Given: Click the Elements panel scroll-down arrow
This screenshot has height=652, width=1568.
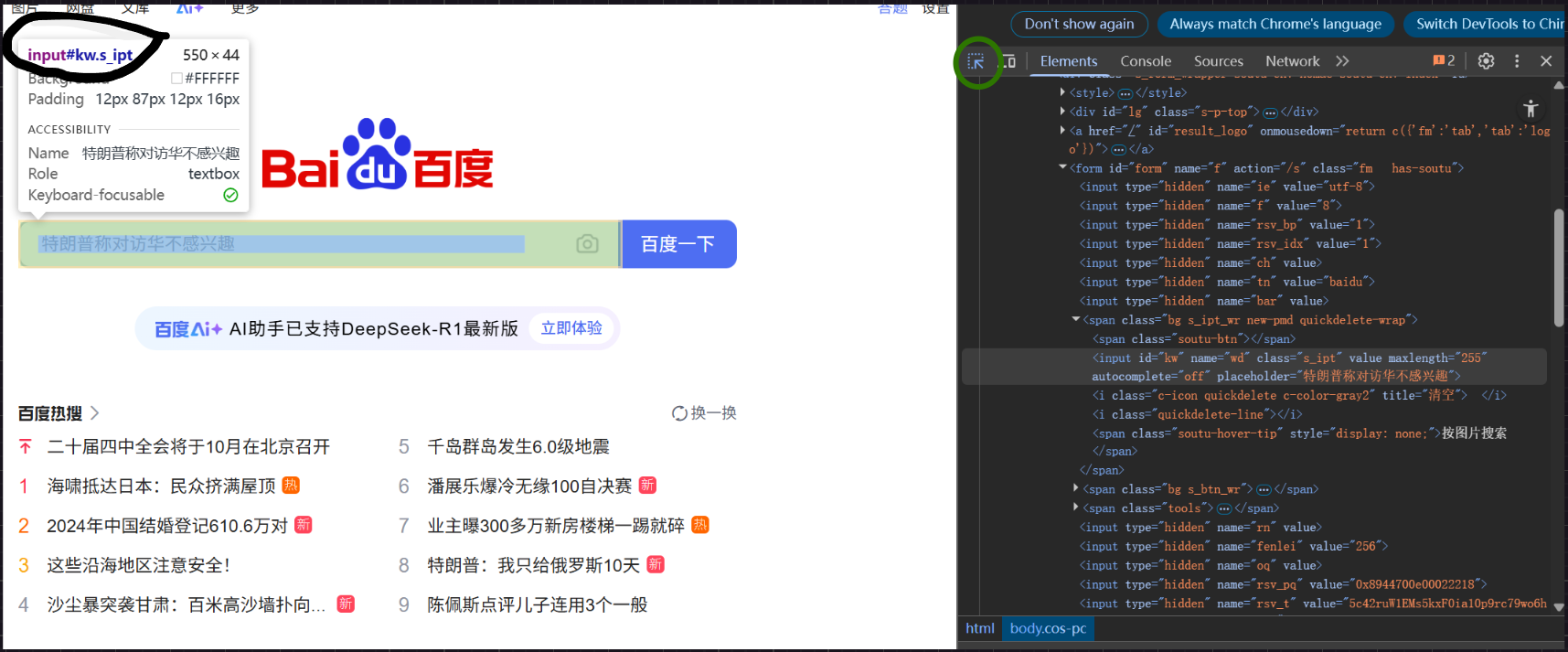Looking at the screenshot, I should point(1558,607).
